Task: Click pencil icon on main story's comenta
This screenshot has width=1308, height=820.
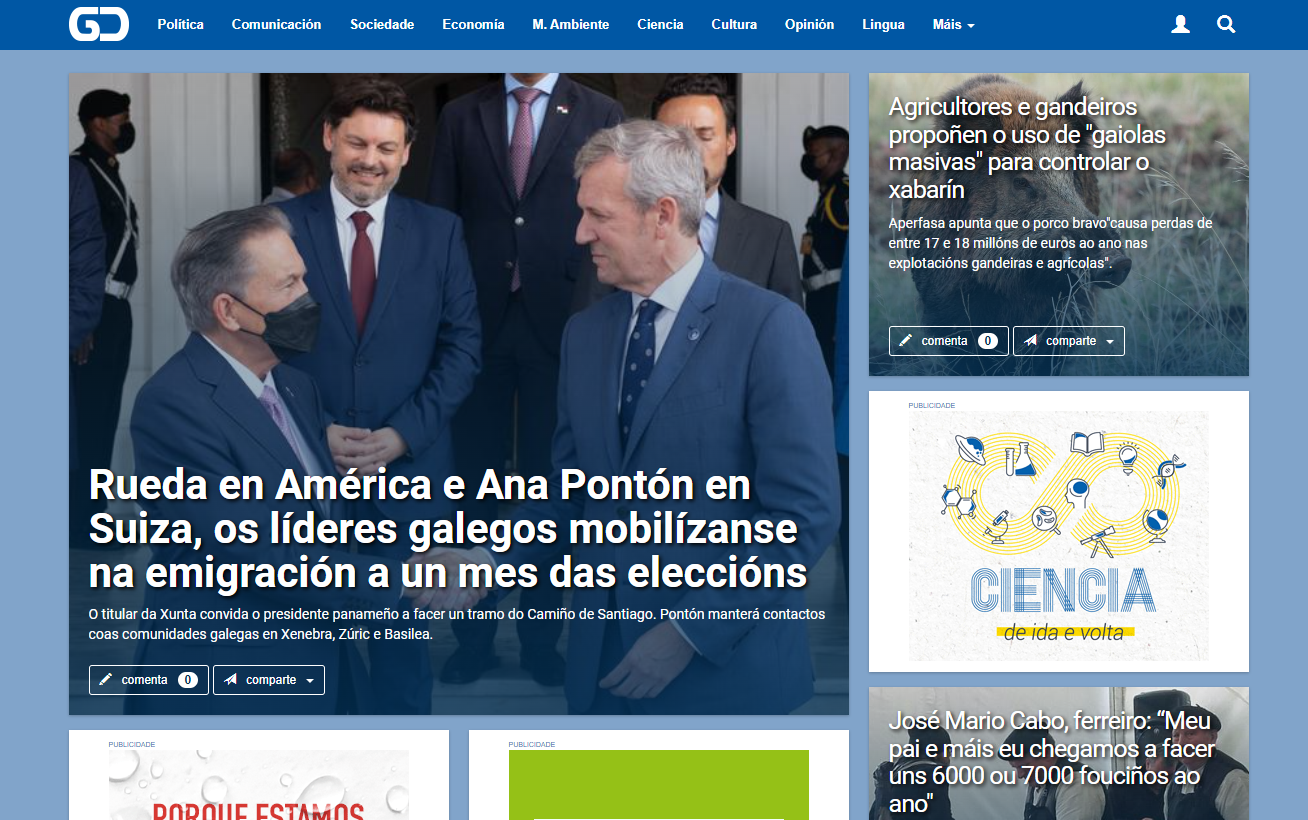Action: click(x=105, y=680)
